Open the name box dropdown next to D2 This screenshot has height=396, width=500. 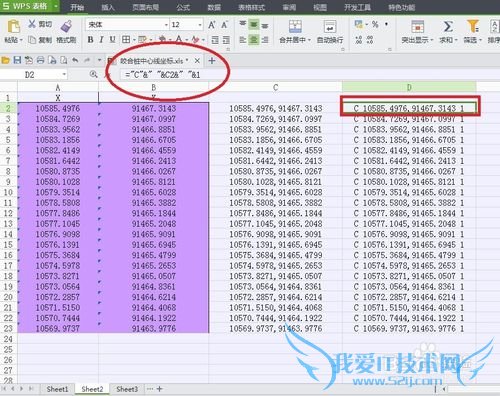tap(64, 75)
